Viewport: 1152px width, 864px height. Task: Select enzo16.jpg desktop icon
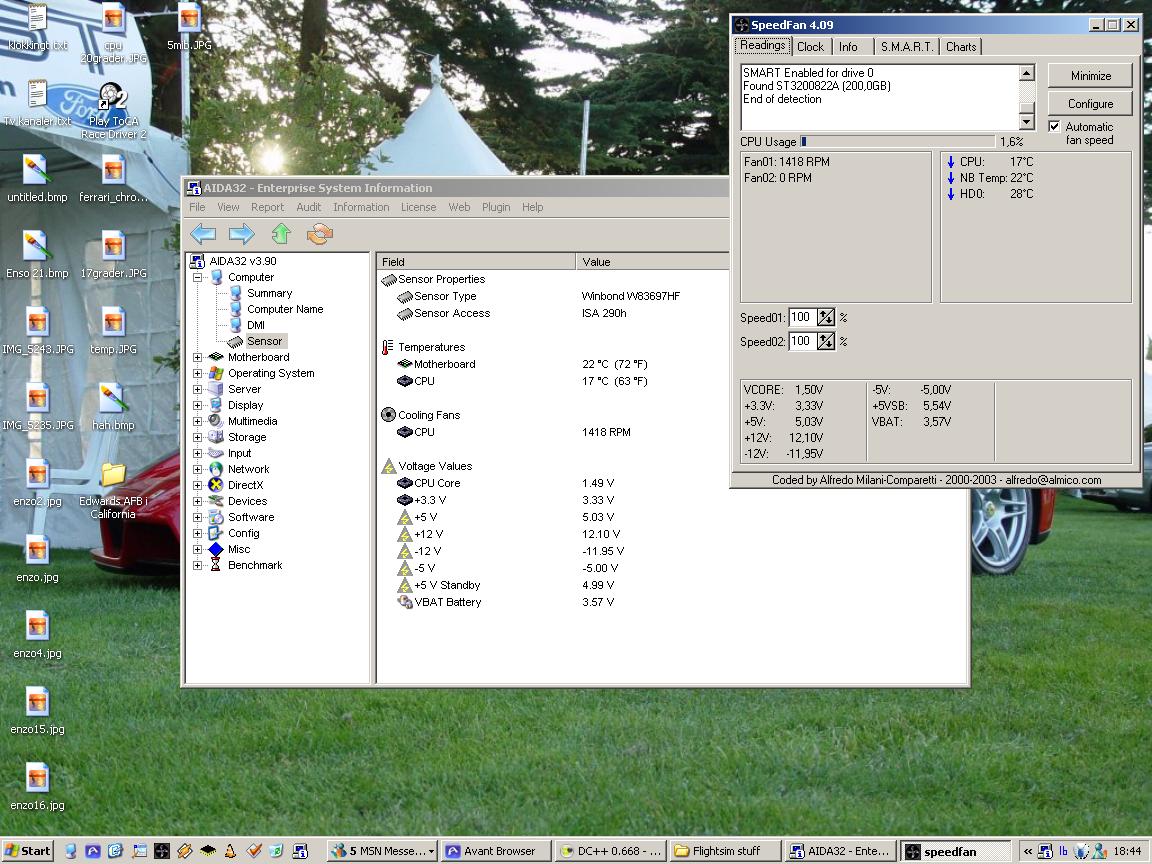37,787
